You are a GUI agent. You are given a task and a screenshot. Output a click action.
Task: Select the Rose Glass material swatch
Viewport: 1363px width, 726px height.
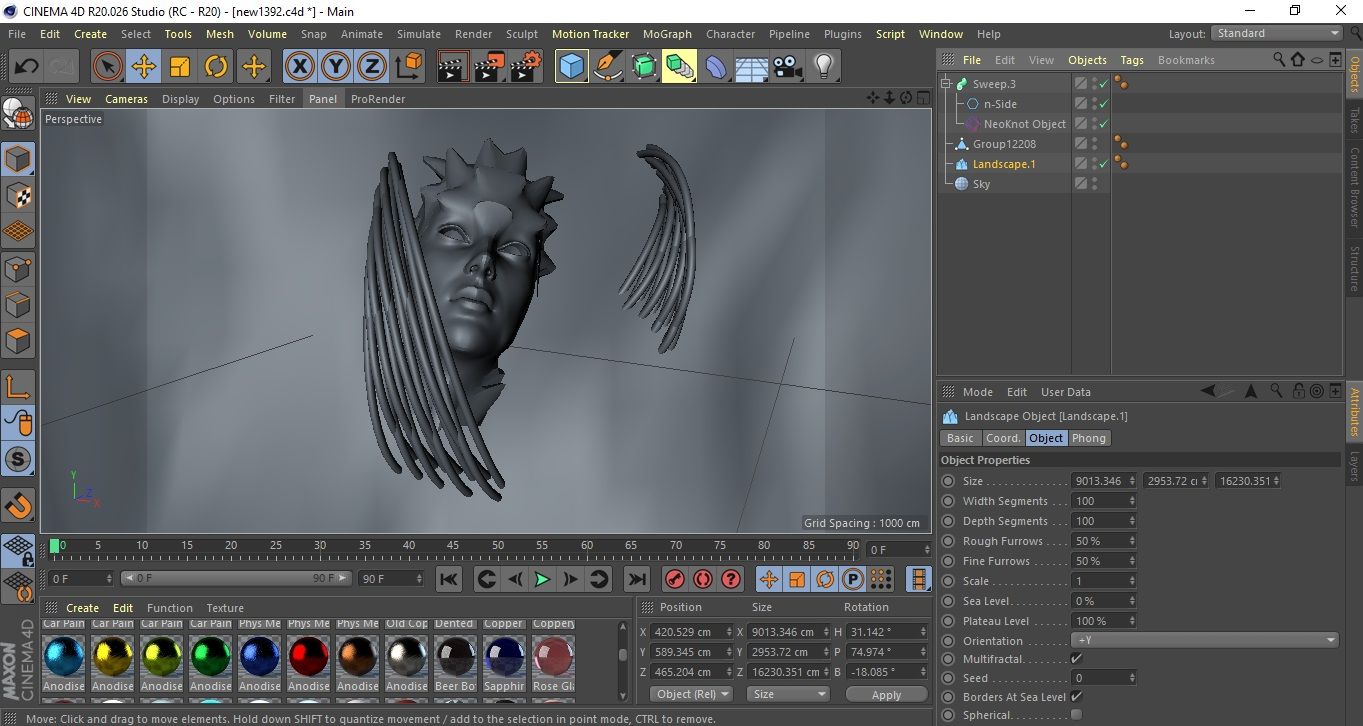click(554, 656)
